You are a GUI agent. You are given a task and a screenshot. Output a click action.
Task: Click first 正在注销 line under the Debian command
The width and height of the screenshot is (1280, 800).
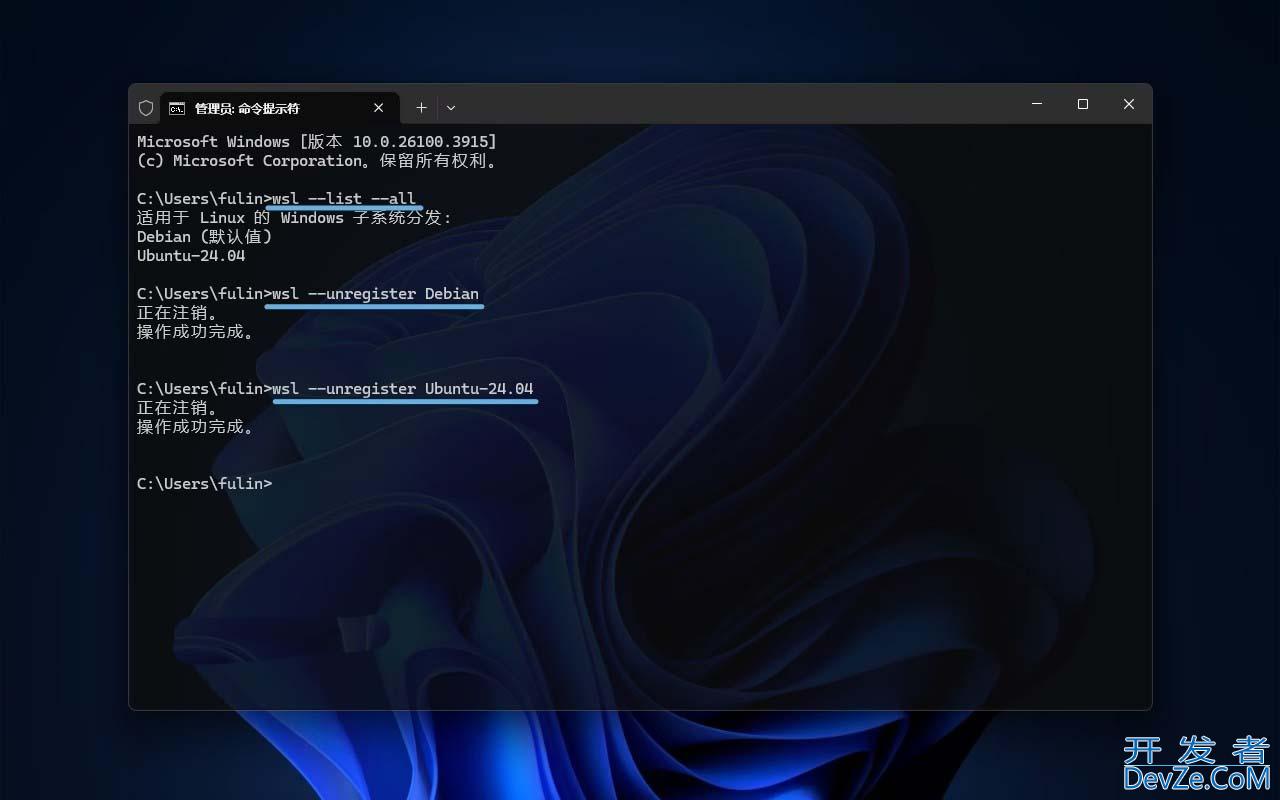click(x=177, y=313)
